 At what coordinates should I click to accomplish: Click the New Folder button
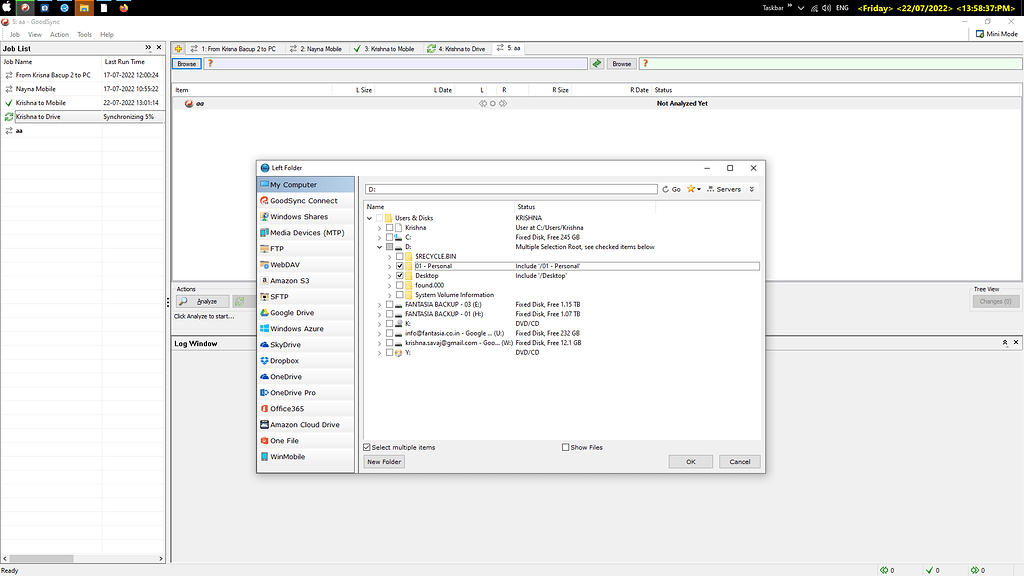383,461
